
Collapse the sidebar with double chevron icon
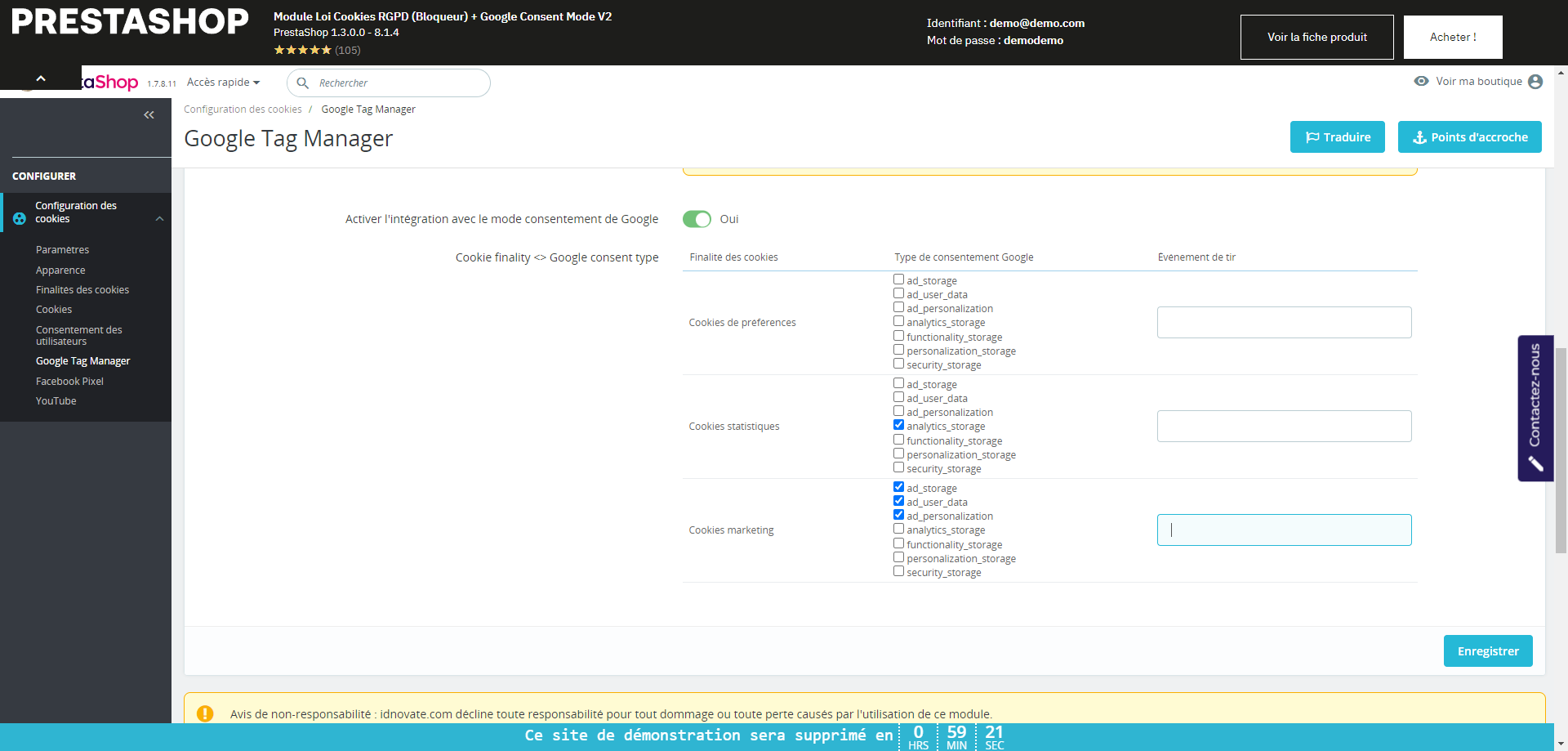pyautogui.click(x=149, y=115)
